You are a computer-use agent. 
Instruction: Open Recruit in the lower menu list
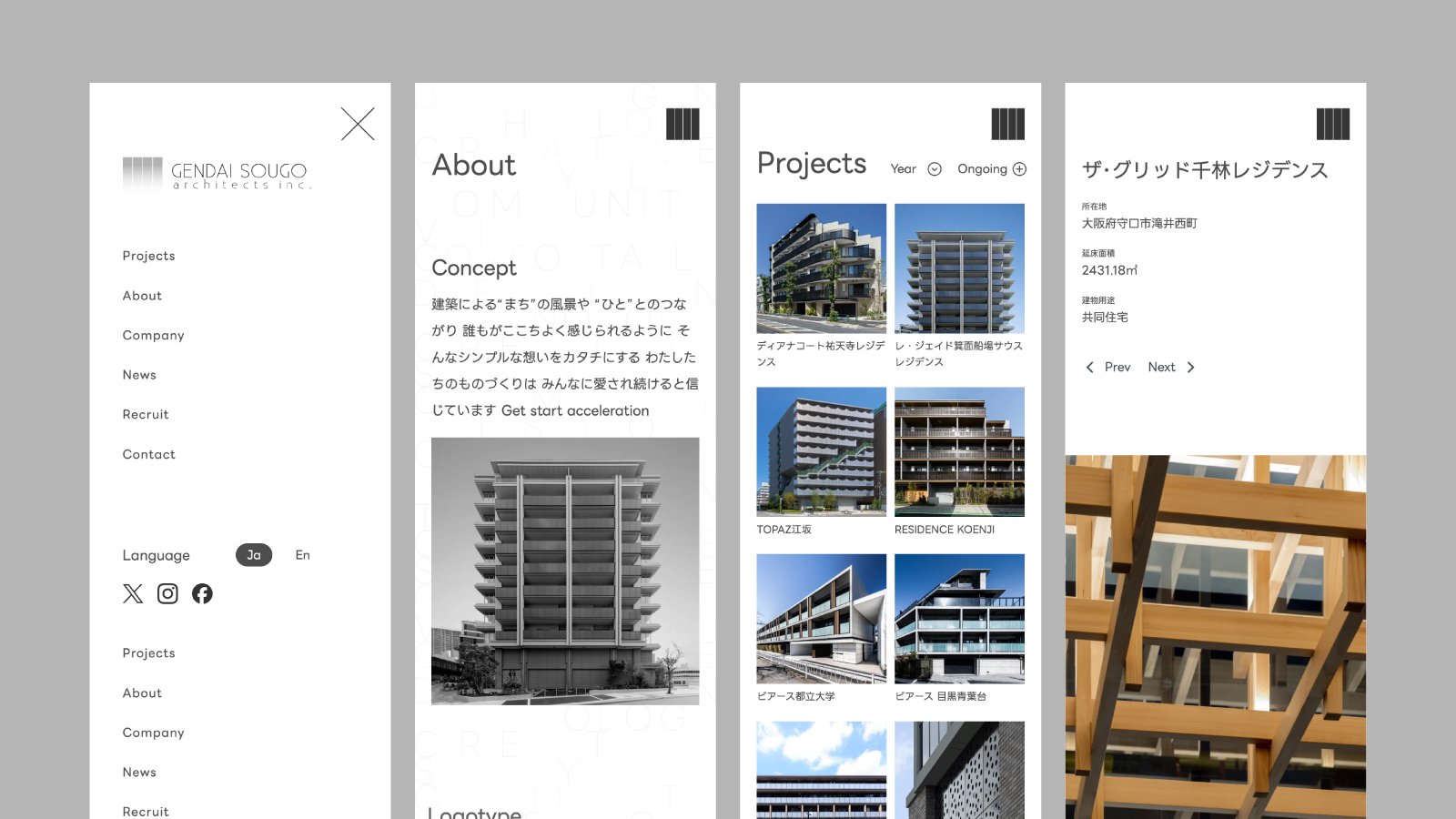coord(146,812)
